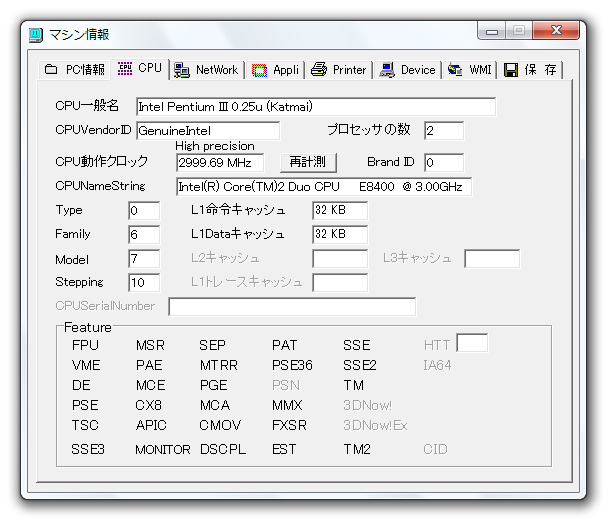Screen dimensions: 610x523
Task: Switch to the Printer tab
Action: (339, 70)
